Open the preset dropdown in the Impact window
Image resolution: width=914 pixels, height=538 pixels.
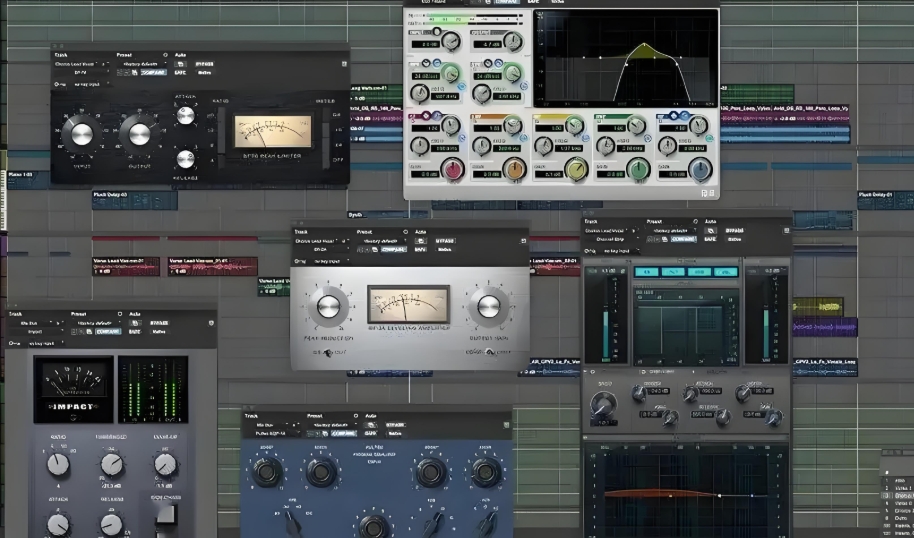(98, 323)
